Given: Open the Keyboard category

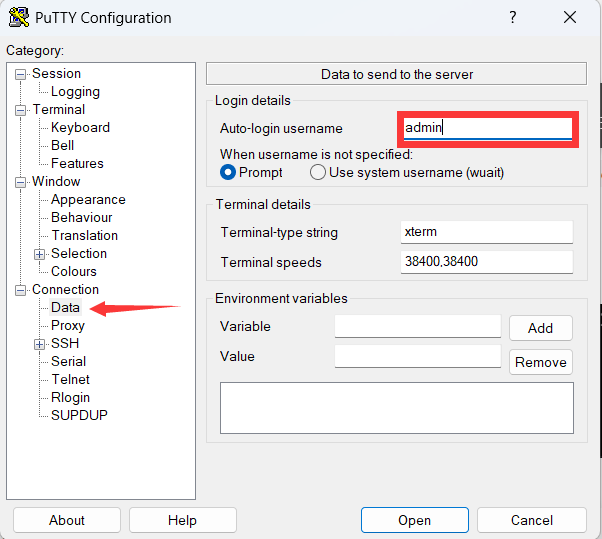Looking at the screenshot, I should (80, 127).
